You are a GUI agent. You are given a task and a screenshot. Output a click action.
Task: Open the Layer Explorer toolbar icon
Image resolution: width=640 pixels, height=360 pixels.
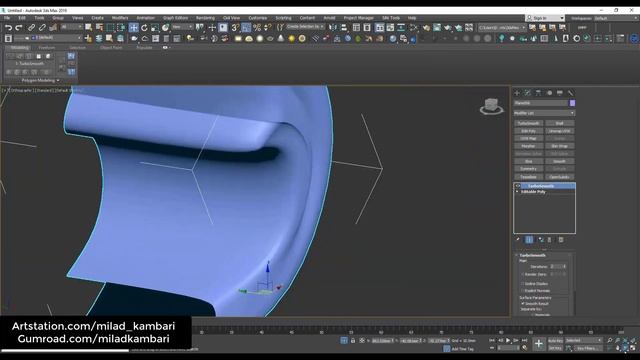(x=367, y=28)
